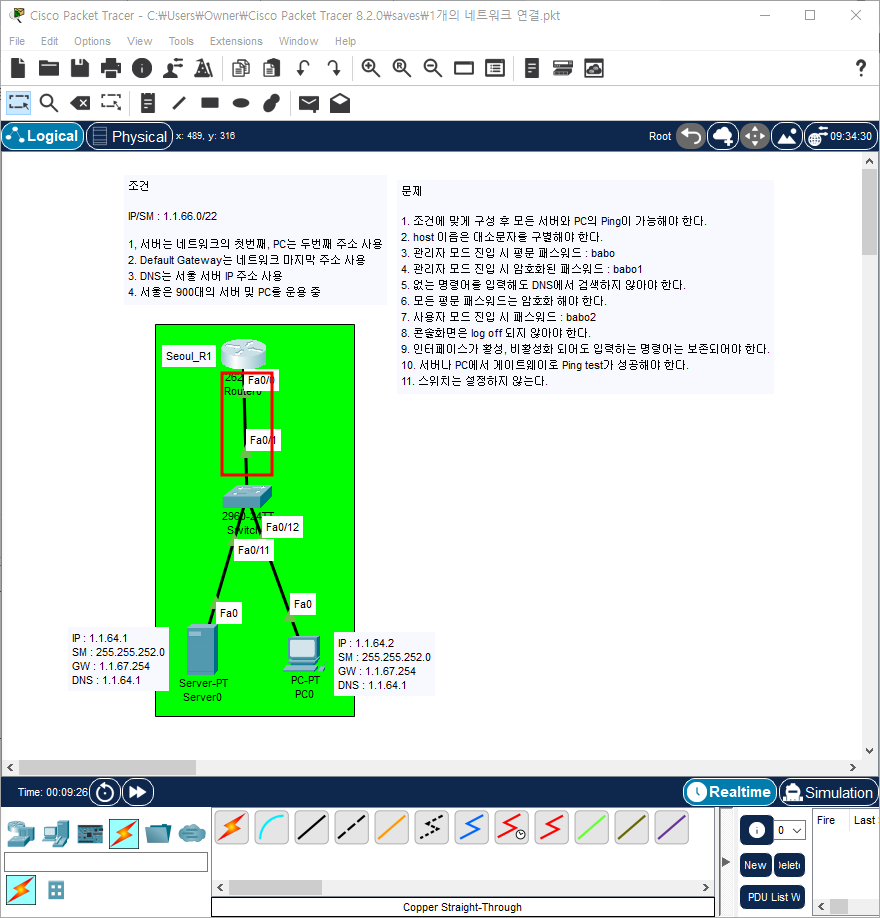This screenshot has width=880, height=918.
Task: Open the File menu
Action: [17, 41]
